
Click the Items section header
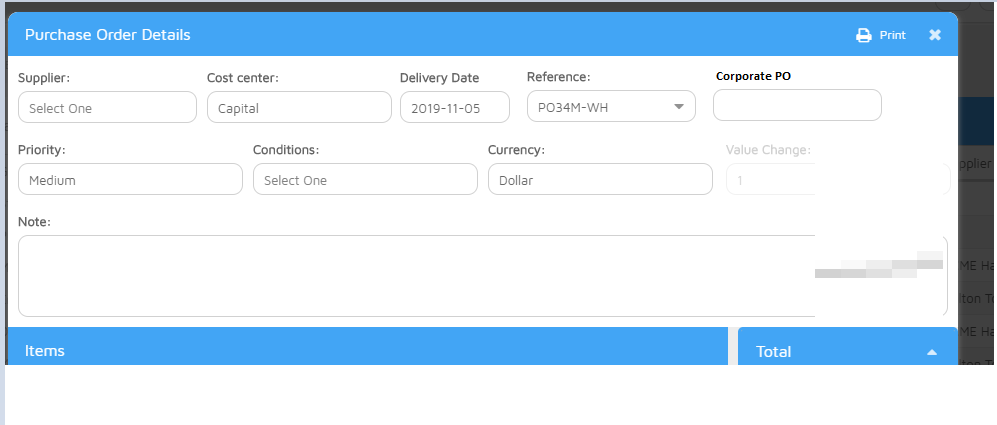(x=45, y=351)
